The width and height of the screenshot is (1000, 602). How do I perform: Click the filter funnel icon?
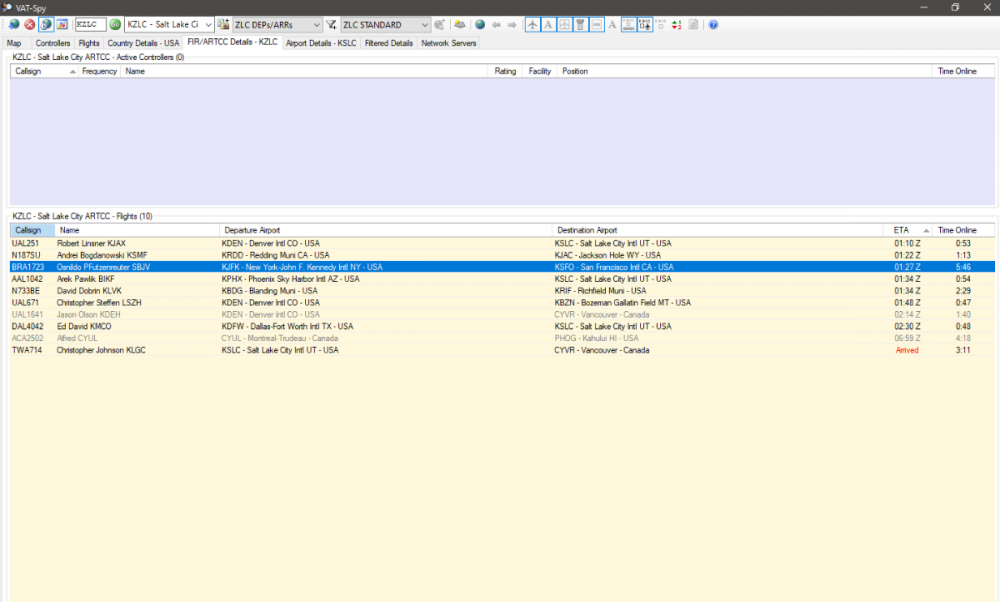pos(331,24)
